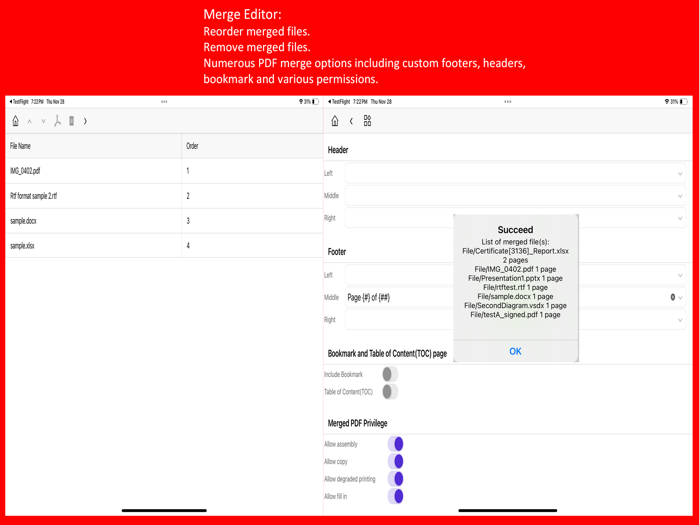Tap the home icon in left pane
The image size is (700, 525).
click(x=16, y=121)
